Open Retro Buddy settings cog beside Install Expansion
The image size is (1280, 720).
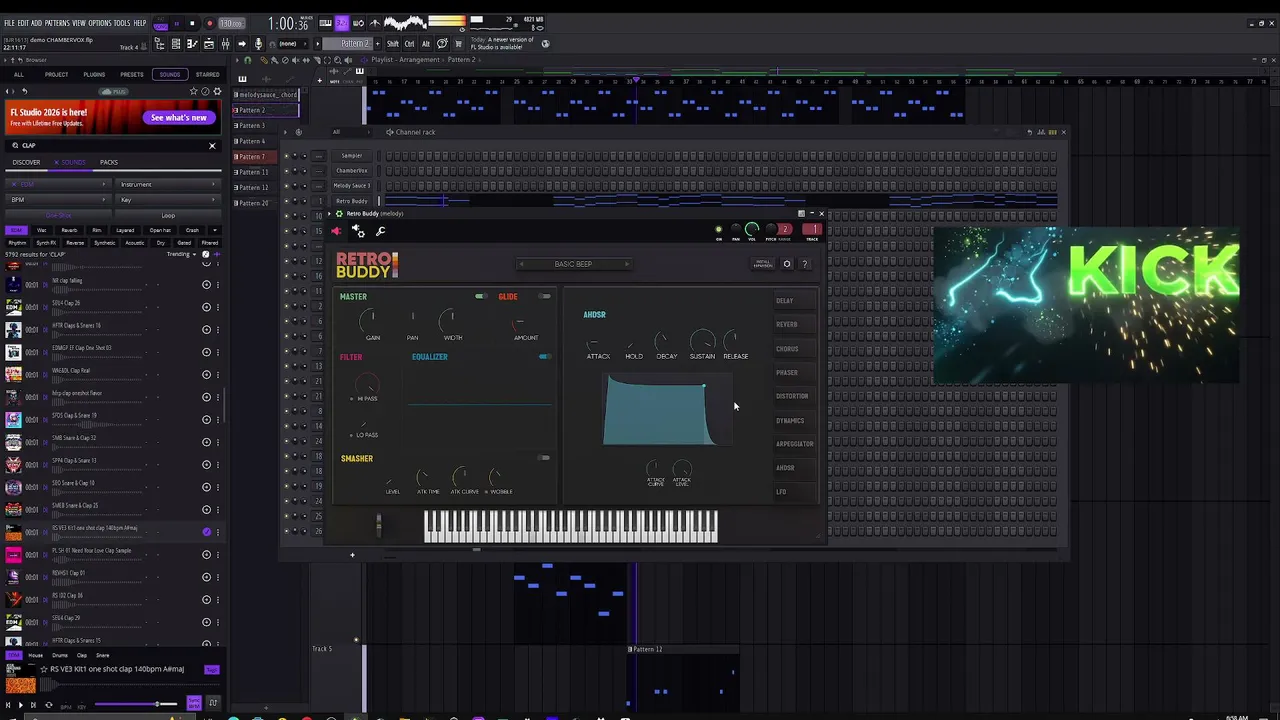coord(787,264)
